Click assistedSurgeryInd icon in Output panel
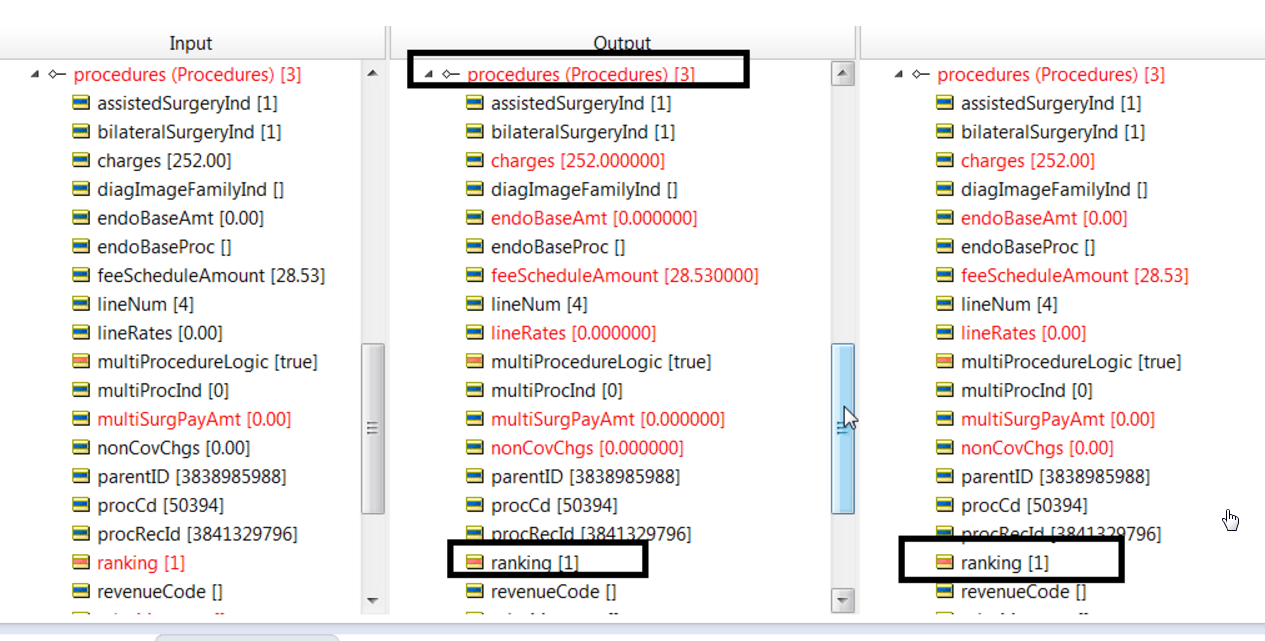The image size is (1265, 641). pos(475,103)
